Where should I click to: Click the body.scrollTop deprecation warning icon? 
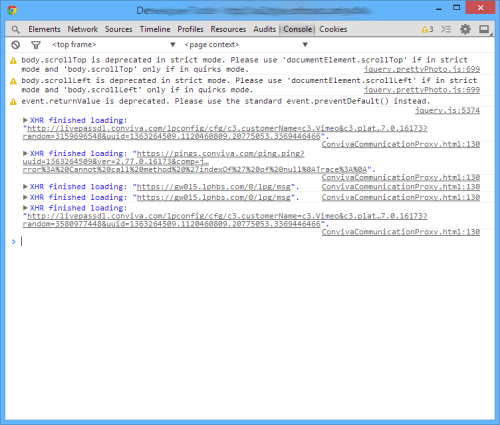(x=13, y=61)
